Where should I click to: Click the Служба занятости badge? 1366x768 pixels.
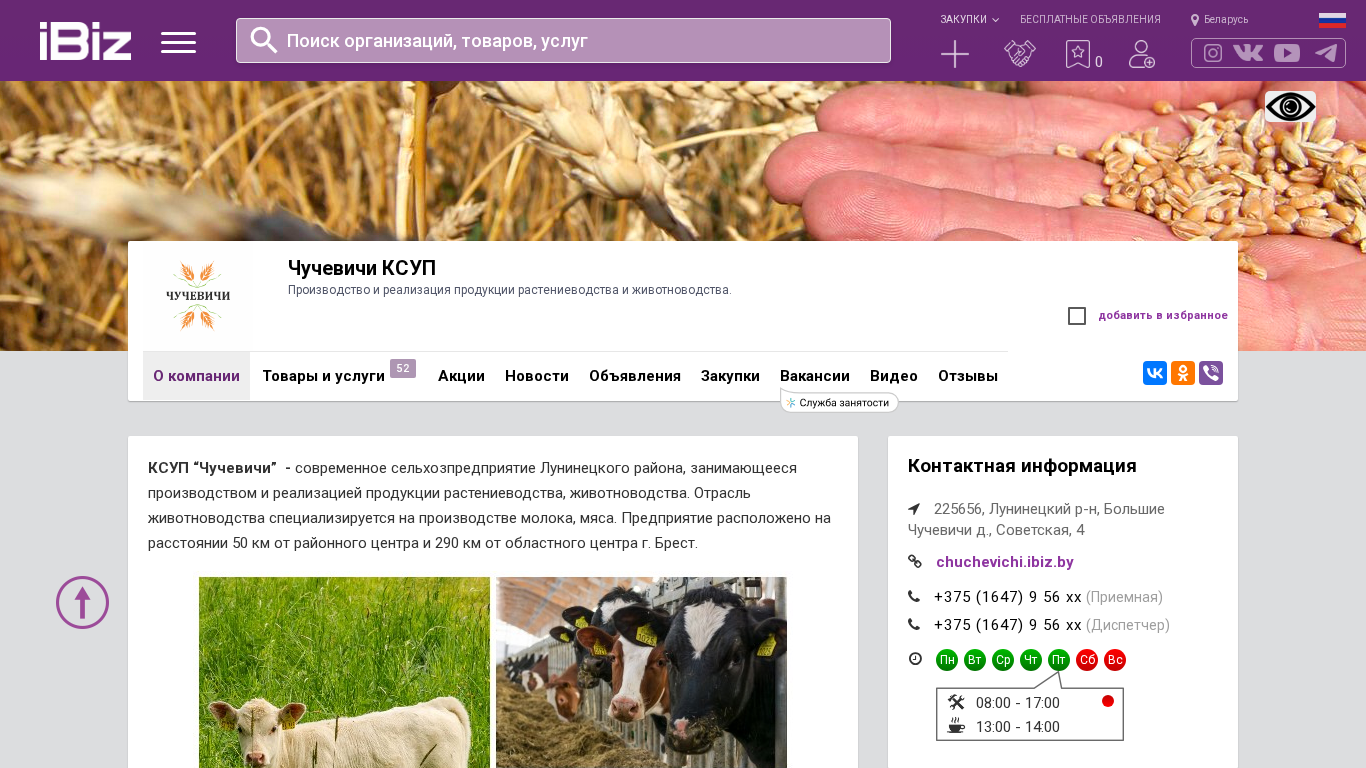839,402
